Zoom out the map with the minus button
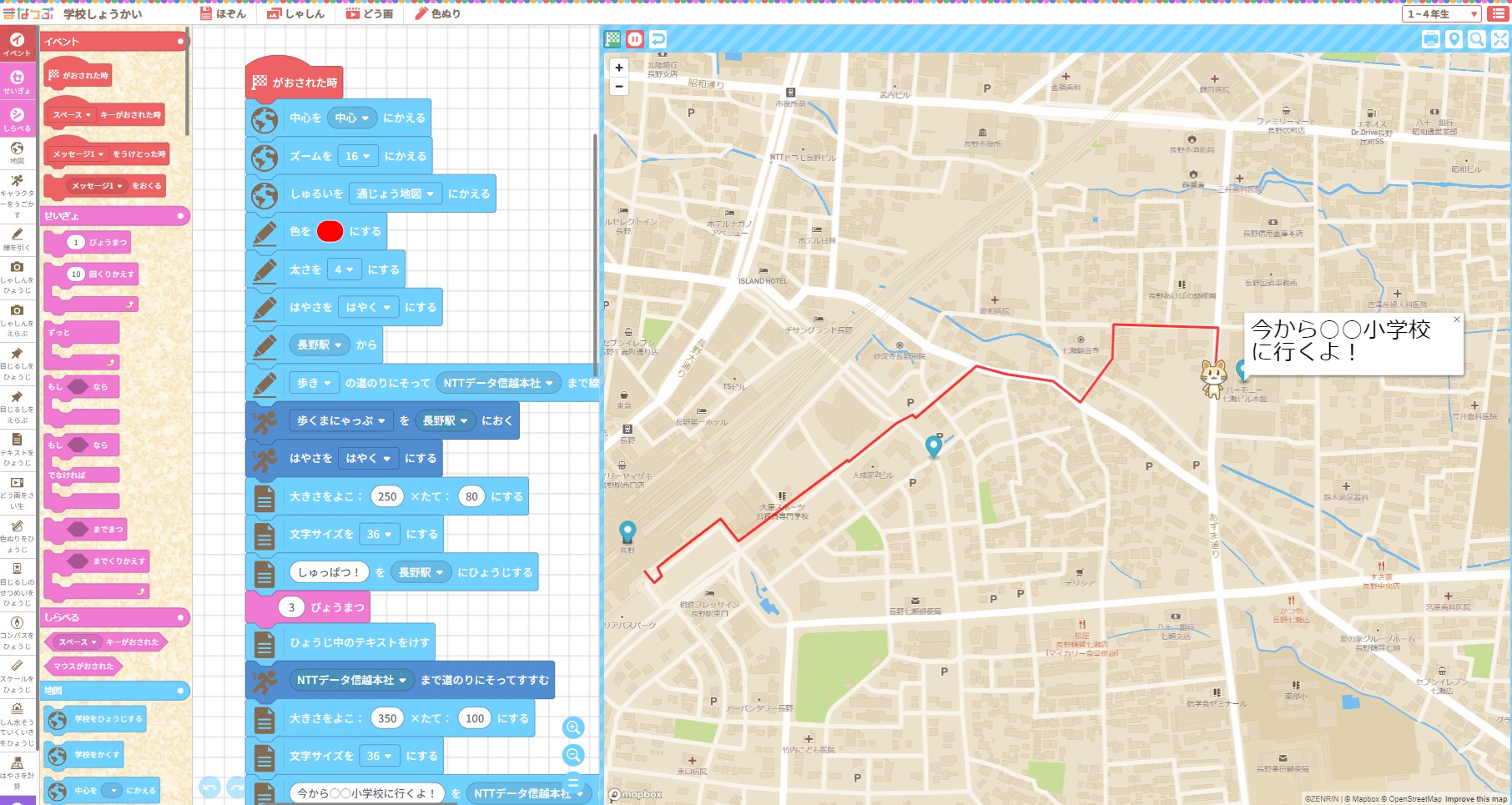Viewport: 1512px width, 805px height. point(618,86)
